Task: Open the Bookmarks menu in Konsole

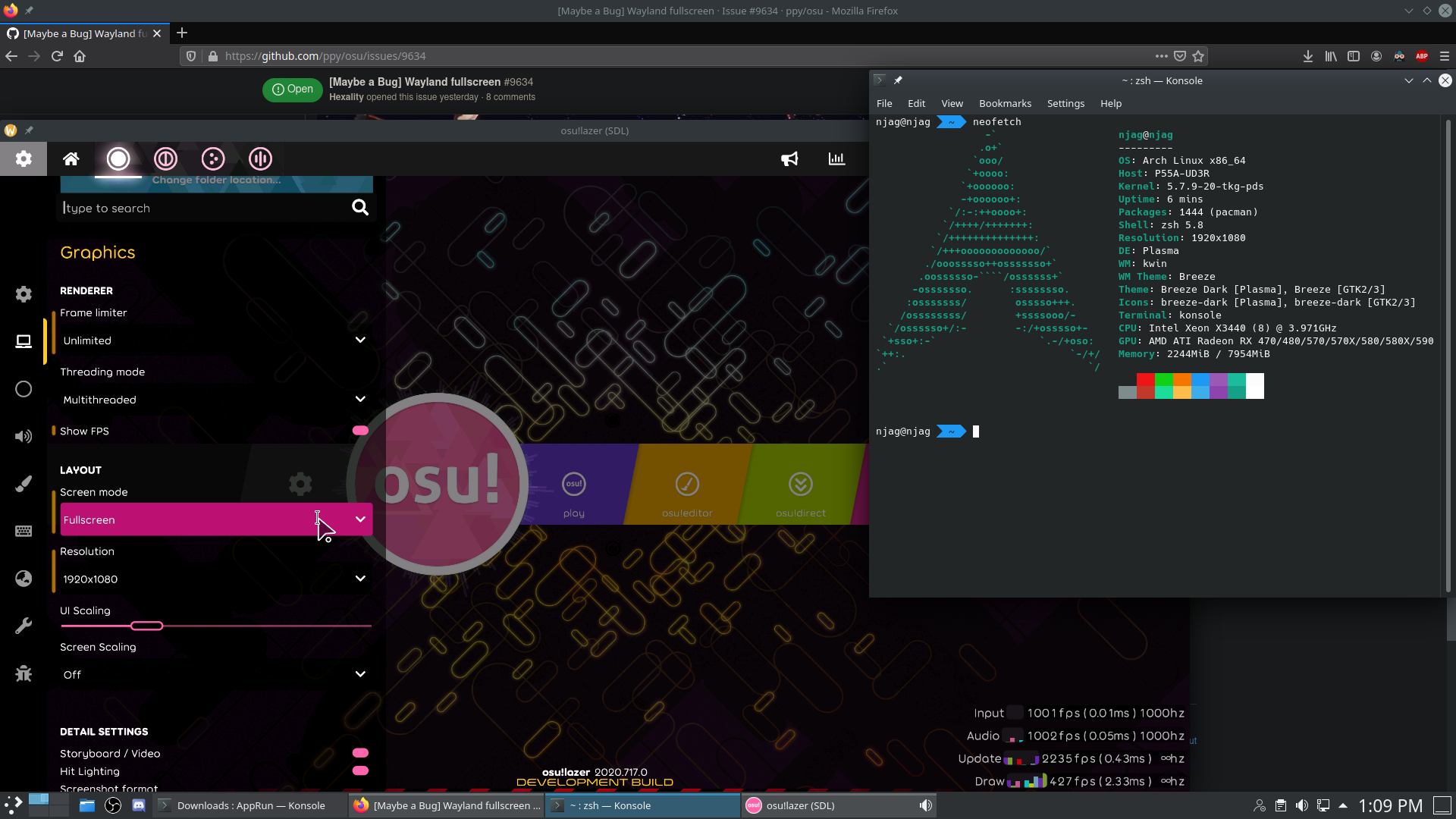Action: coord(1005,103)
